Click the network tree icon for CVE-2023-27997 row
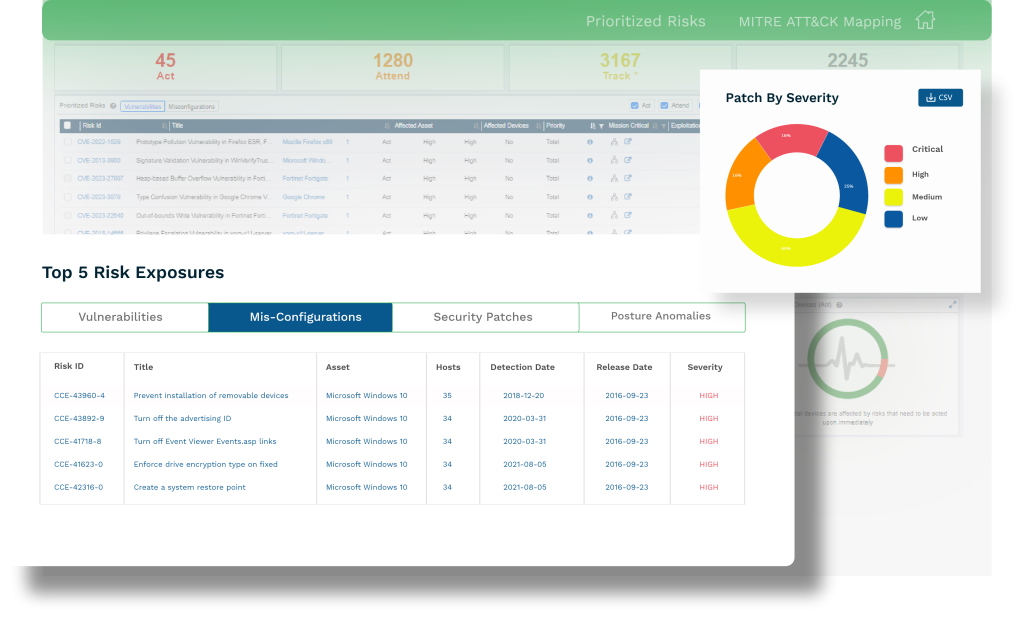1024x618 pixels. coord(614,178)
